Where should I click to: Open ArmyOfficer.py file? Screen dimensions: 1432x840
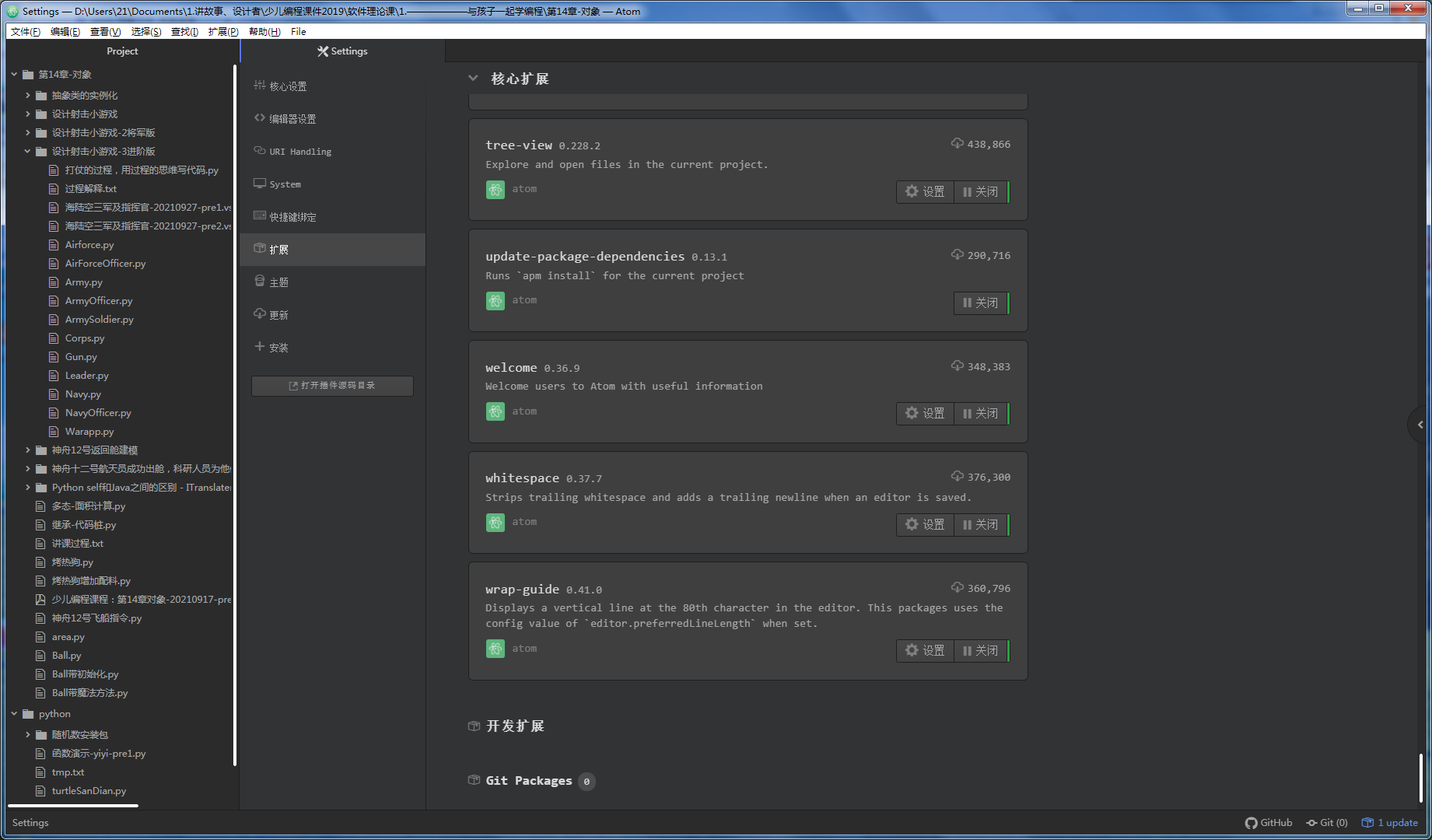(98, 301)
